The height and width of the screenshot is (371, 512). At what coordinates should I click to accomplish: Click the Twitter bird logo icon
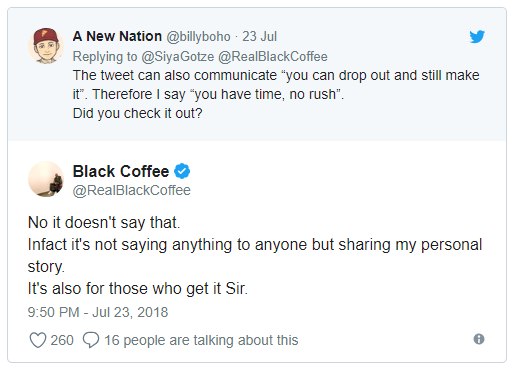pos(477,36)
